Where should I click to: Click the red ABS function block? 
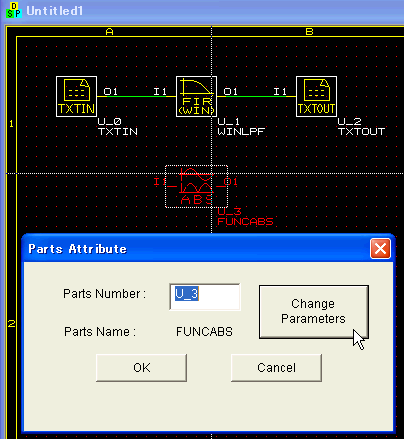tap(197, 186)
